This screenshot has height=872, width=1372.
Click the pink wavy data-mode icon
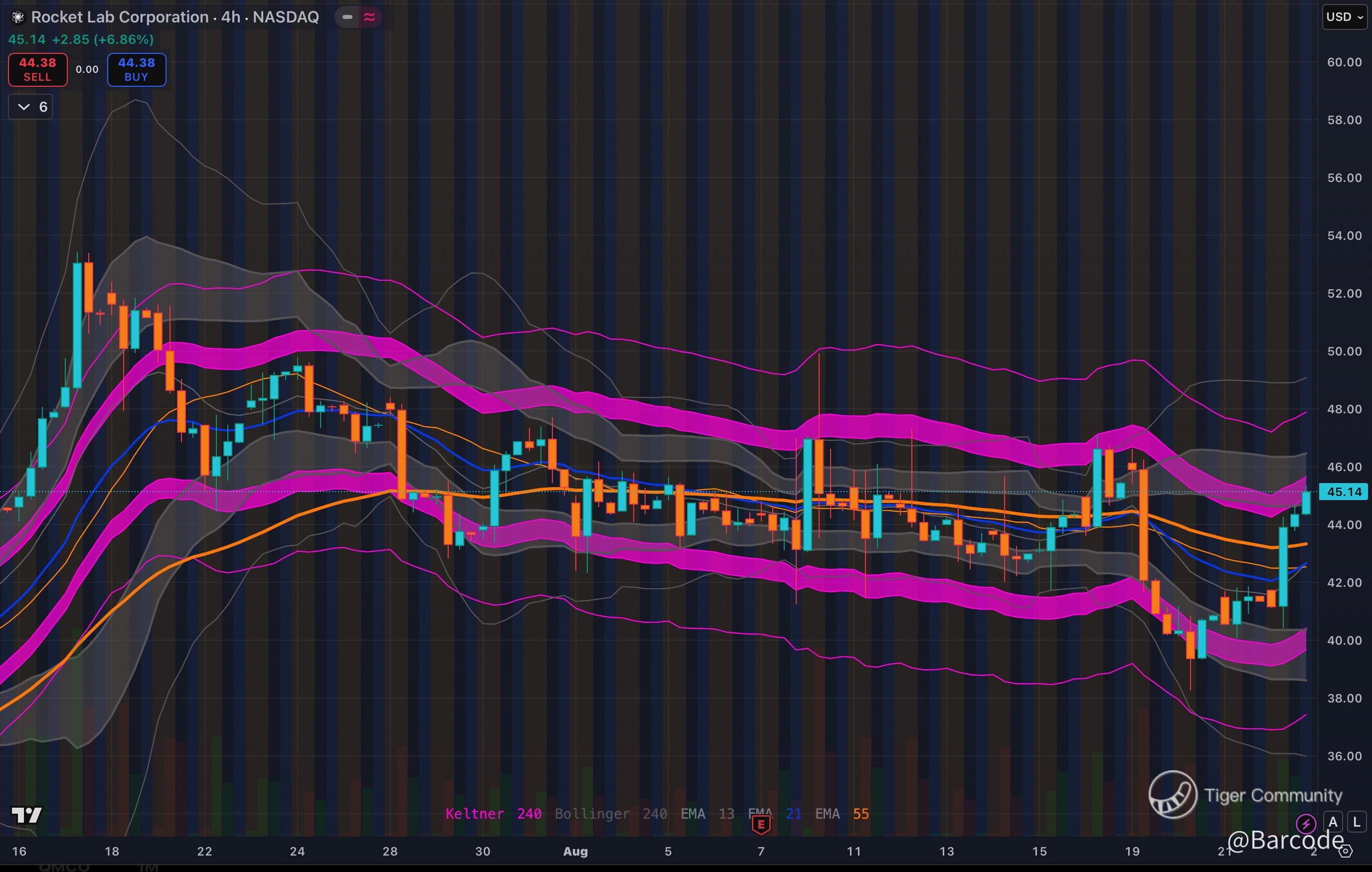(x=369, y=17)
